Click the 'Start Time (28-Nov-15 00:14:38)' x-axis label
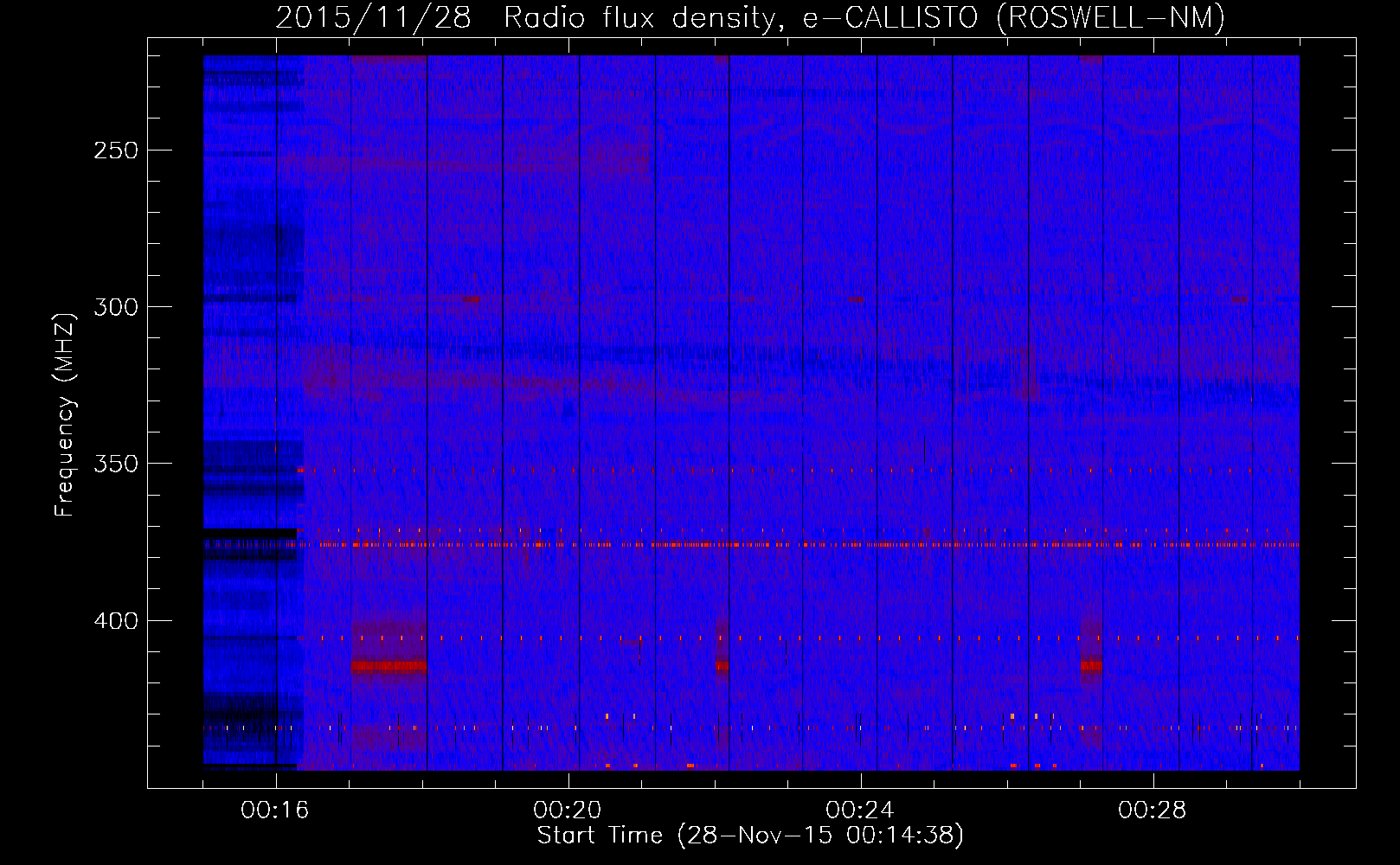Image resolution: width=1400 pixels, height=865 pixels. pyautogui.click(x=750, y=836)
